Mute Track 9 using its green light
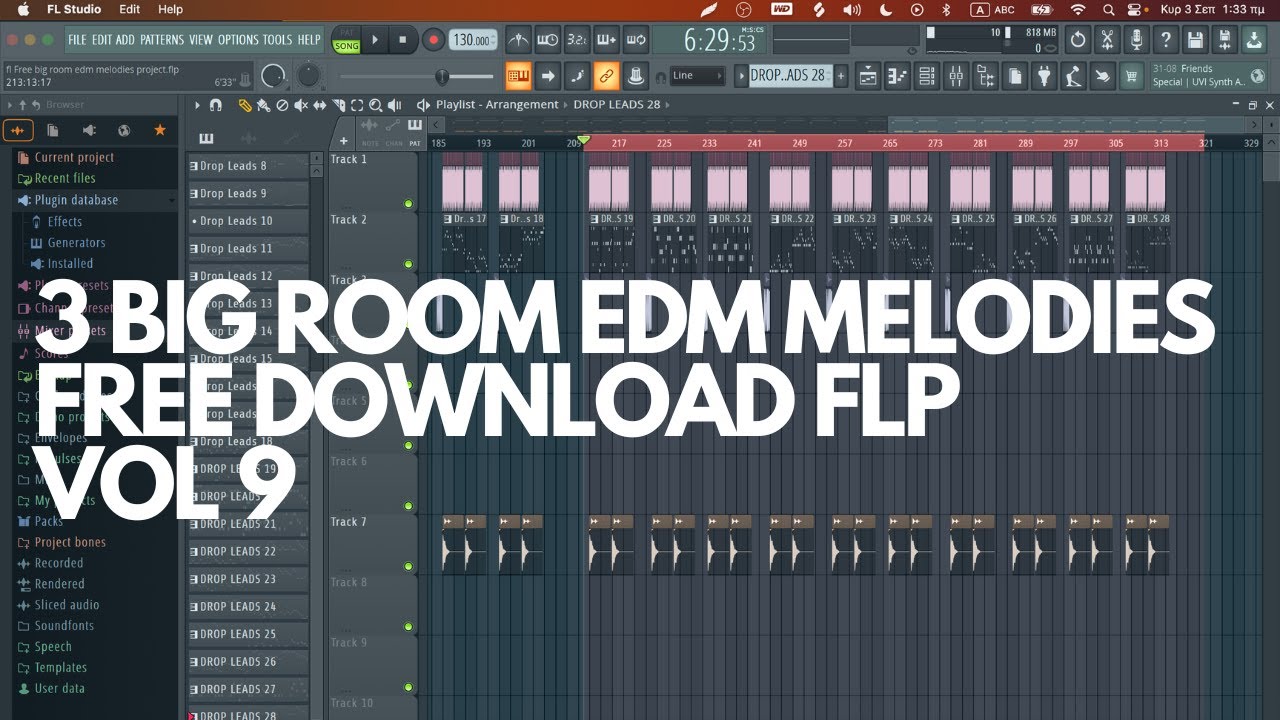The image size is (1280, 720). pos(408,687)
